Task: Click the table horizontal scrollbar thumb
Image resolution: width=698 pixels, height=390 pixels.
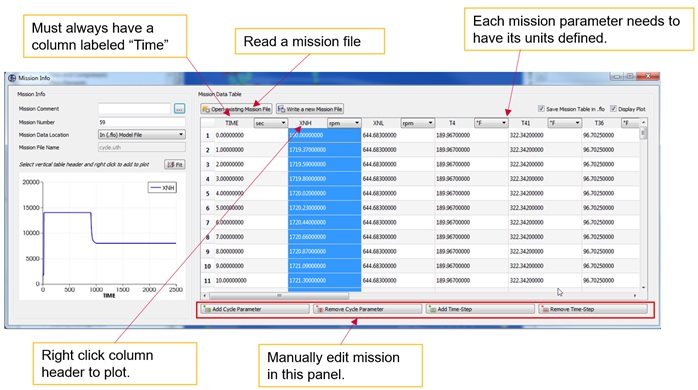Action: (x=279, y=295)
